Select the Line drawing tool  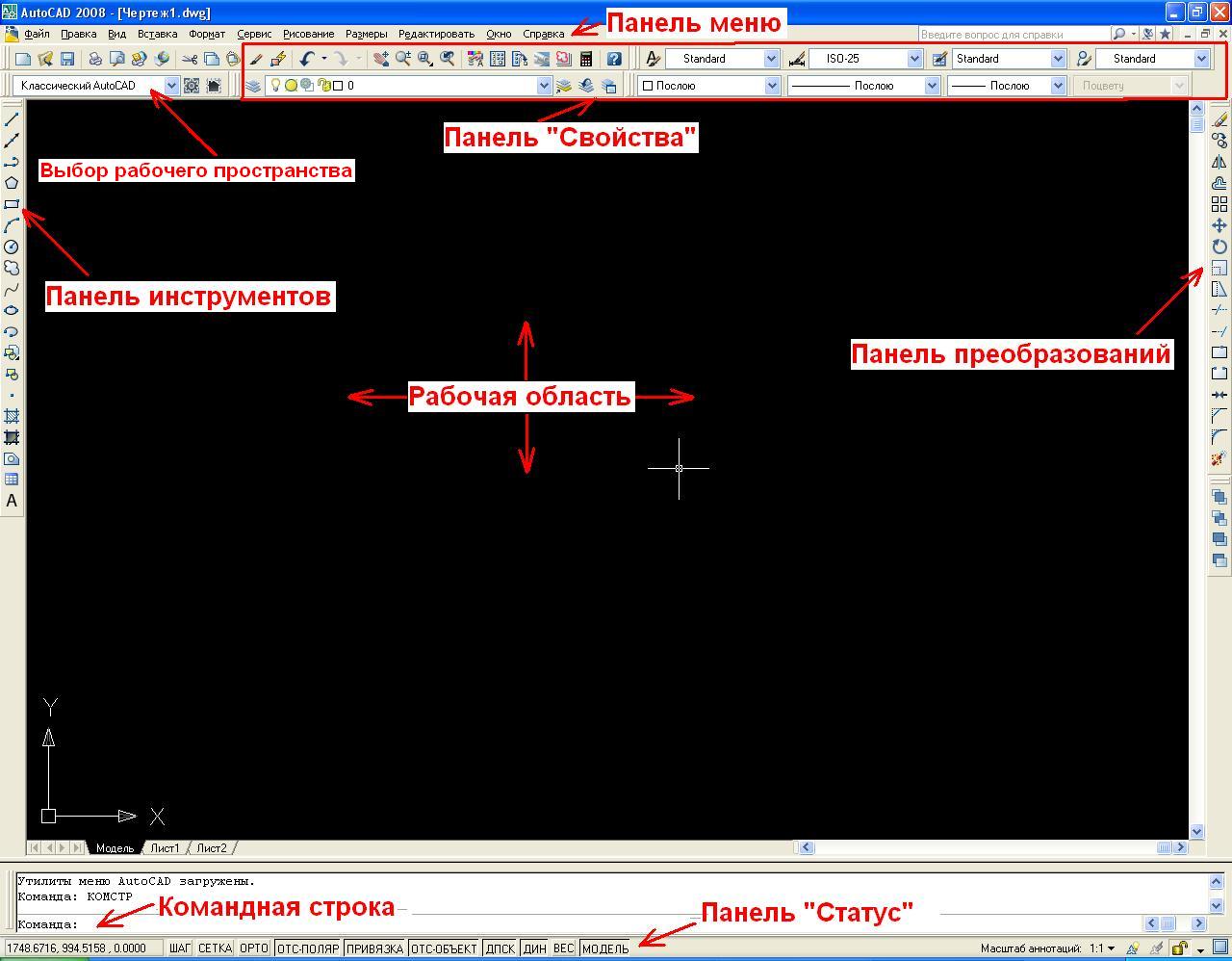pos(12,119)
